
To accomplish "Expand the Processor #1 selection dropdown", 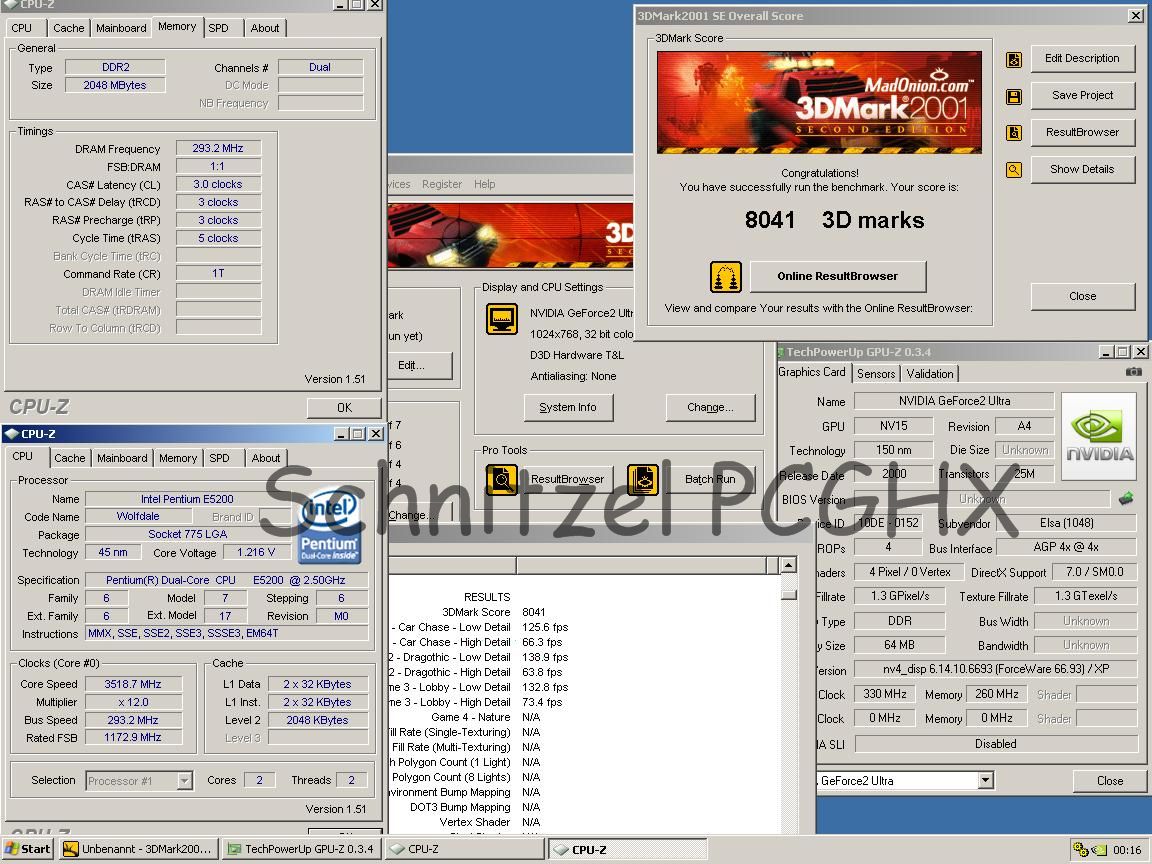I will pyautogui.click(x=184, y=780).
